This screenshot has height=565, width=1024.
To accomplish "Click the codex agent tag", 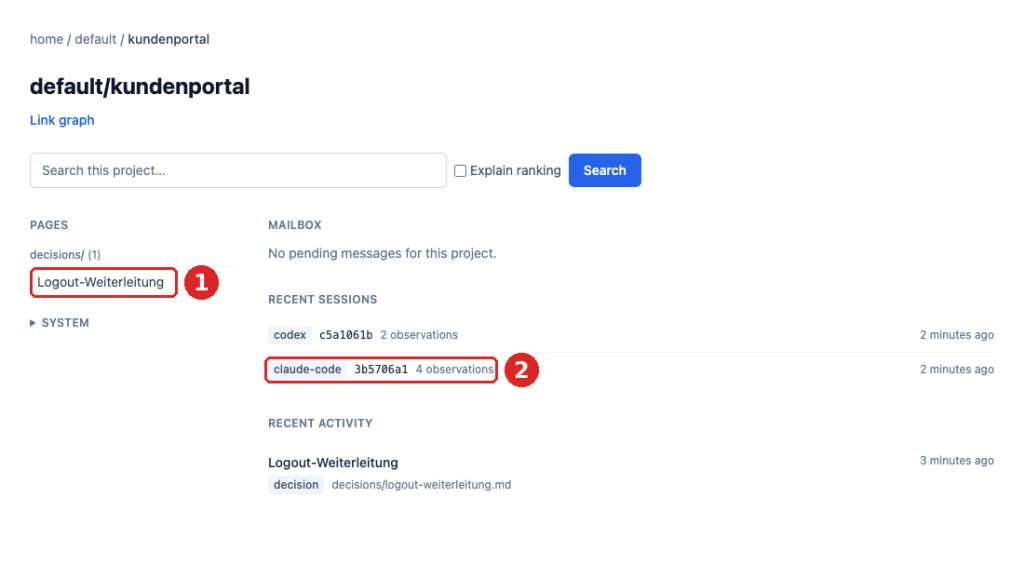I will [290, 335].
